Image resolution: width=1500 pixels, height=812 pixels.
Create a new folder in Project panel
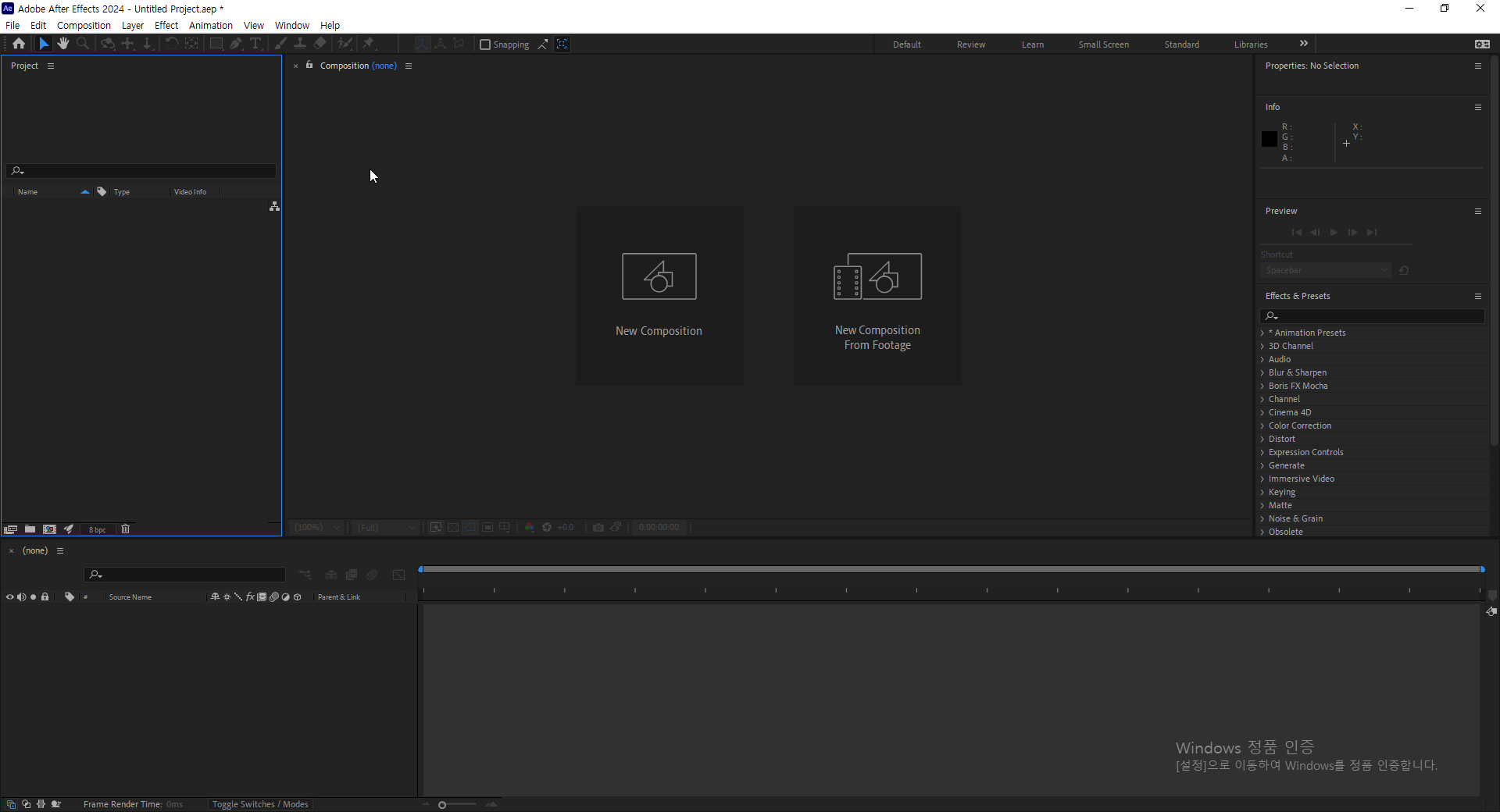pyautogui.click(x=30, y=529)
